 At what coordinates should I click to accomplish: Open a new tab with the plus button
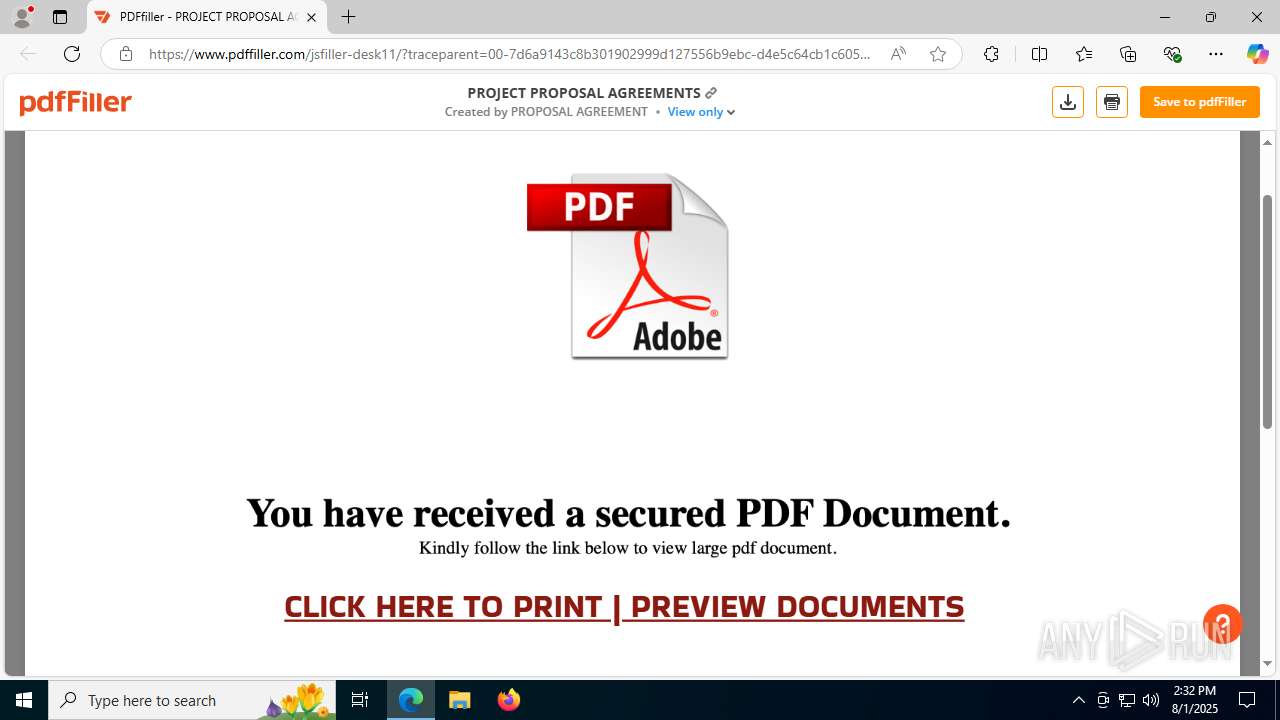tap(348, 17)
